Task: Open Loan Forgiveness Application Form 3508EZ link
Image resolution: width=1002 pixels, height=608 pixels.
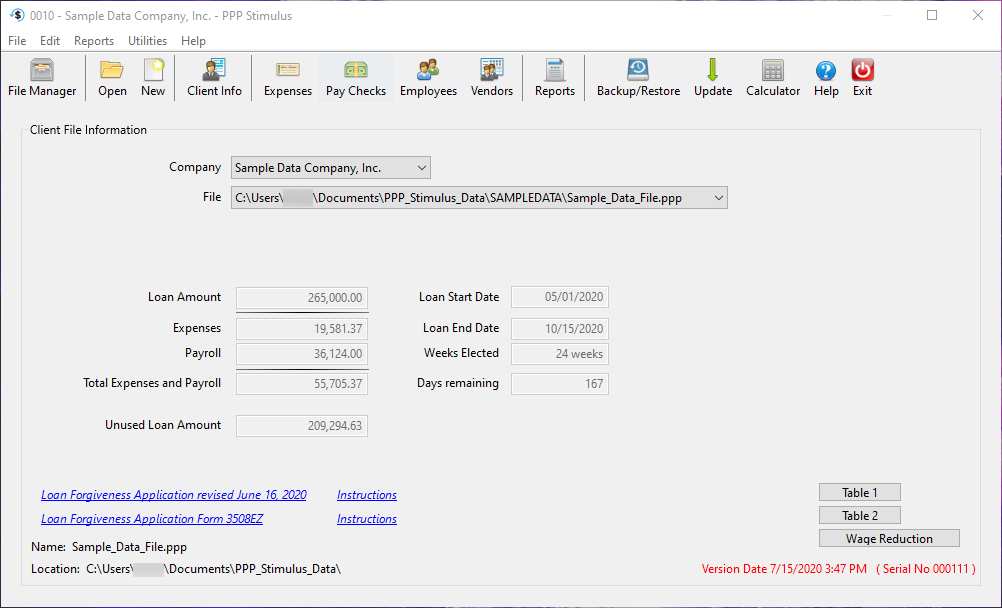Action: click(x=152, y=519)
